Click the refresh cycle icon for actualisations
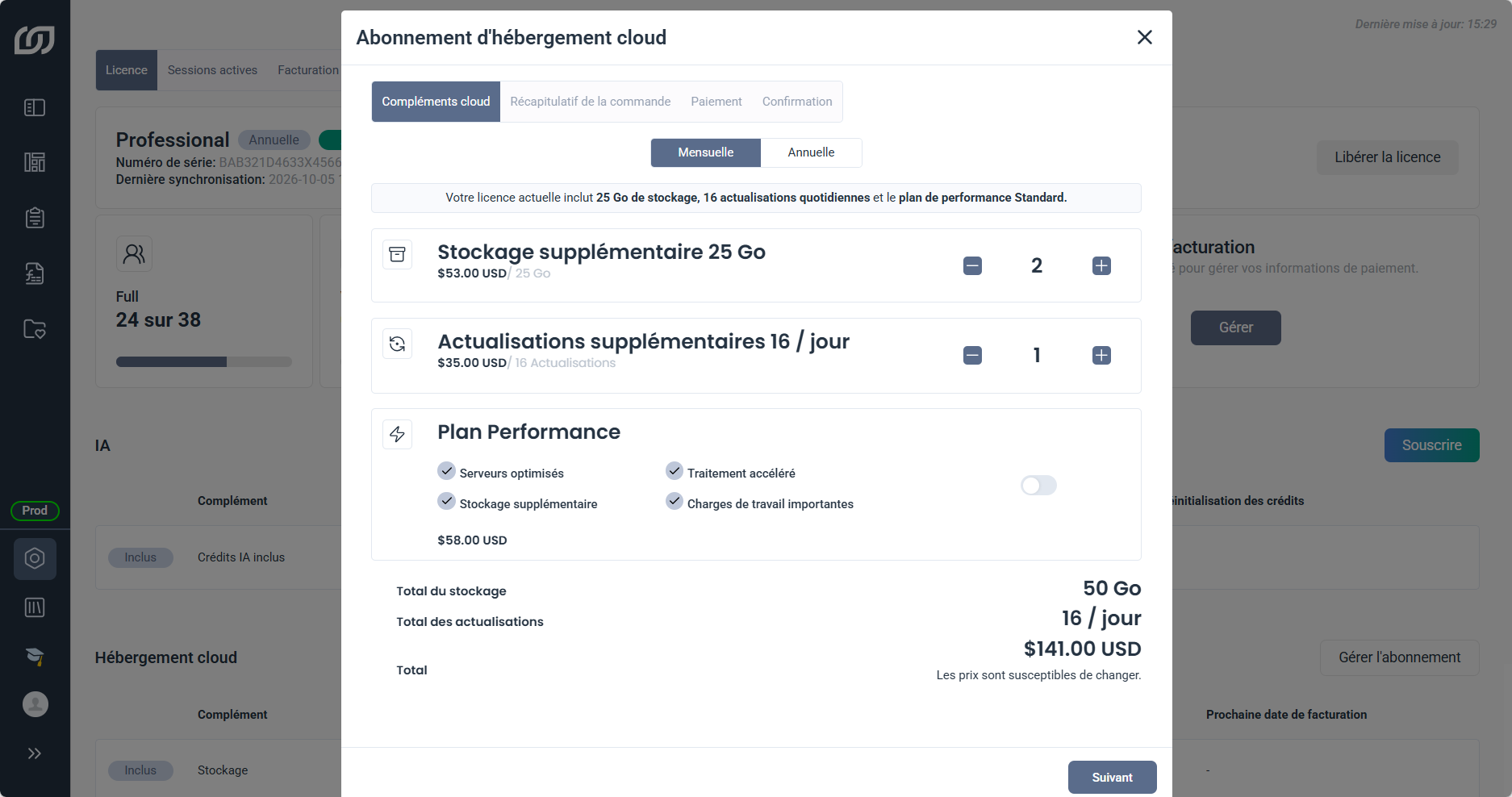Viewport: 1512px width, 797px height. [397, 344]
